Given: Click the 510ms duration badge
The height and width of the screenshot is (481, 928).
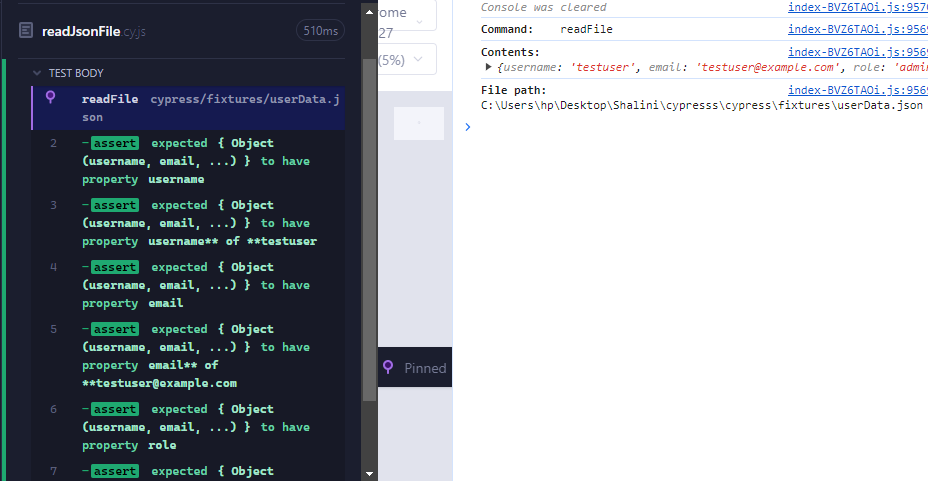Looking at the screenshot, I should (320, 31).
